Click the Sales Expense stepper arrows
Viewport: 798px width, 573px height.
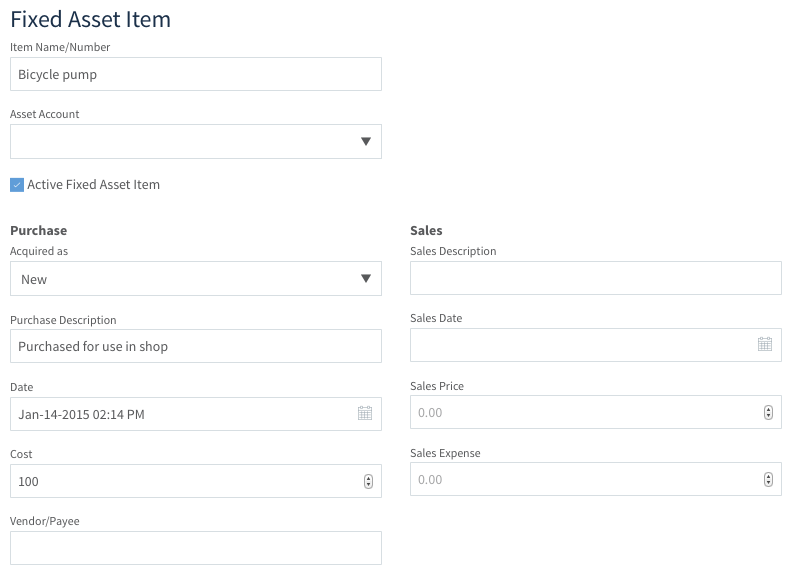pyautogui.click(x=768, y=479)
